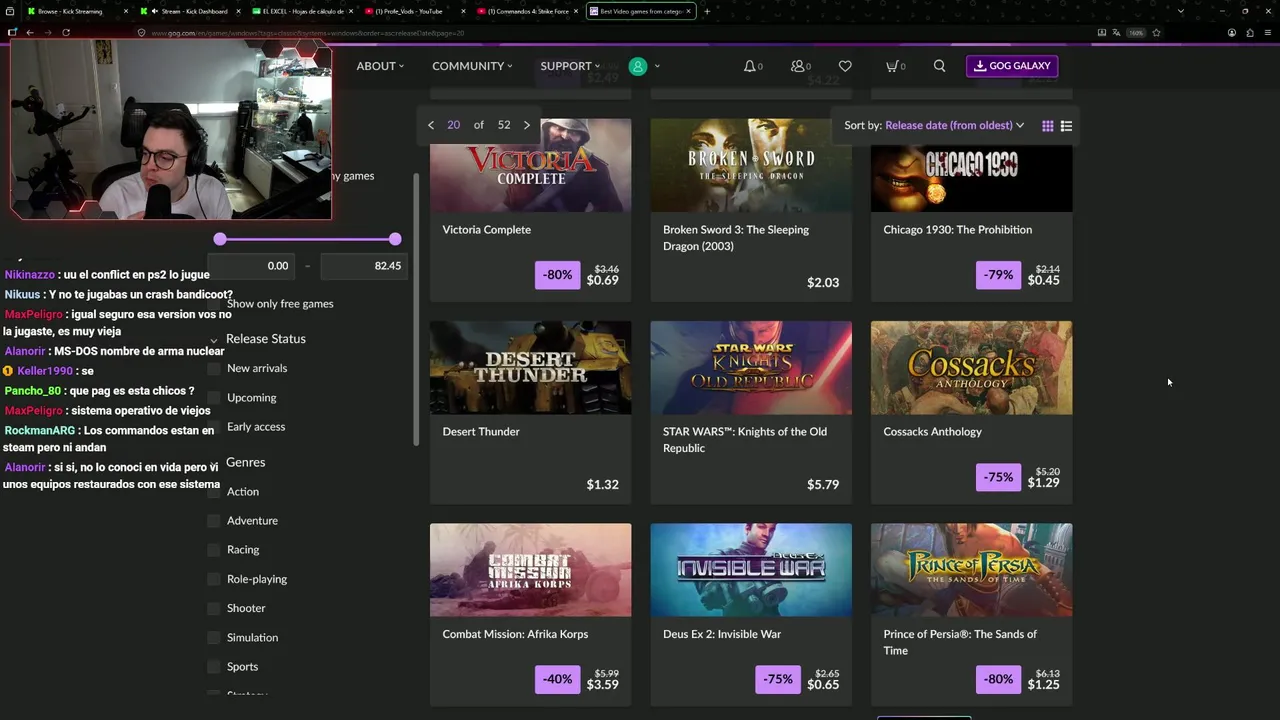Switch to the Commandos 4: Strike Force tab
1280x720 pixels.
coord(527,11)
